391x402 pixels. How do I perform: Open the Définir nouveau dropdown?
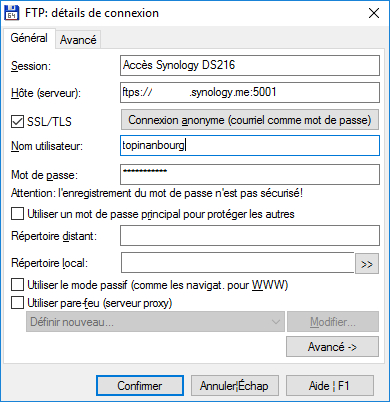[155, 322]
